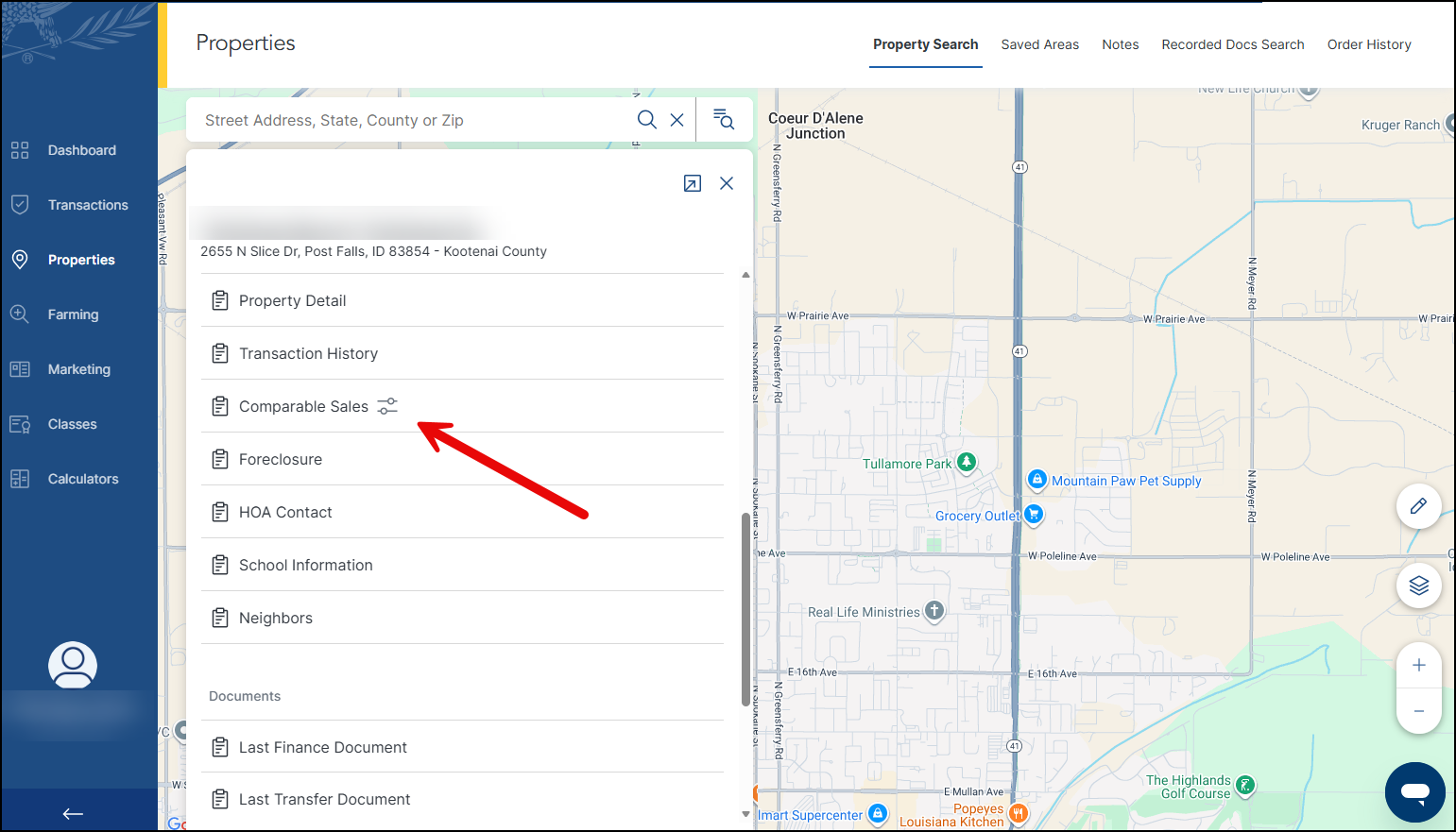Adjust Comparable Sales filter settings icon
The height and width of the screenshot is (832, 1456).
[387, 406]
